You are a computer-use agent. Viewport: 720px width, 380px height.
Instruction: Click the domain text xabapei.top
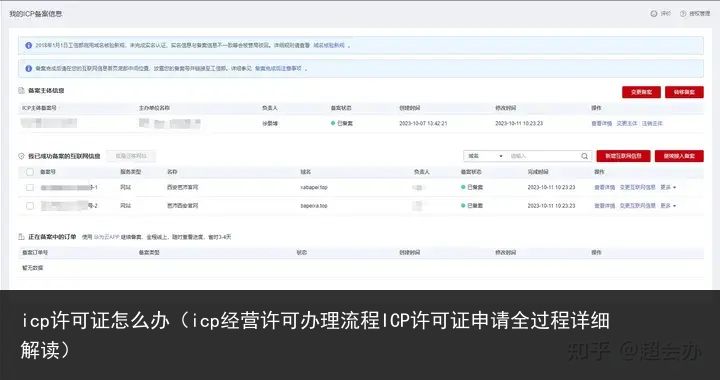(314, 187)
